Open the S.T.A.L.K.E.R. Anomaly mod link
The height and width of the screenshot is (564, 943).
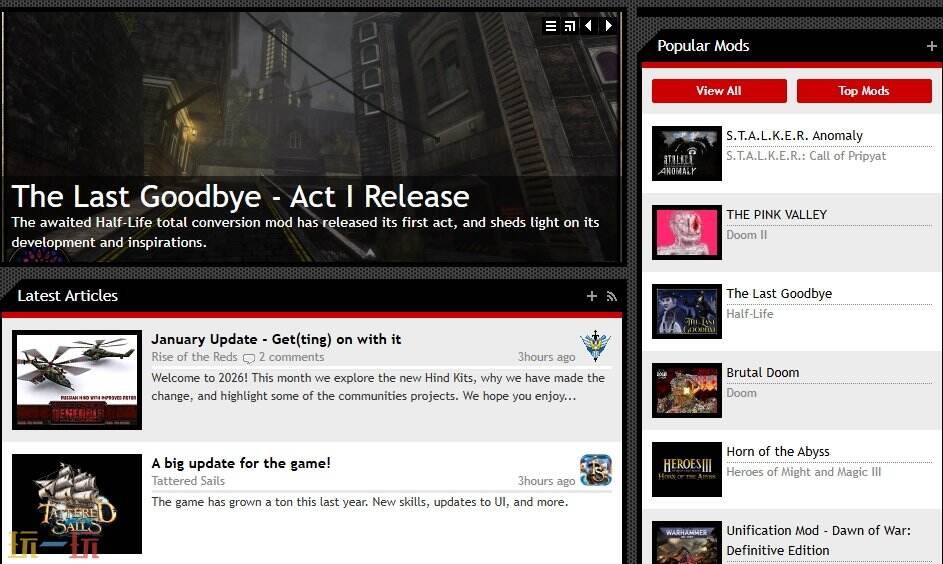point(794,136)
